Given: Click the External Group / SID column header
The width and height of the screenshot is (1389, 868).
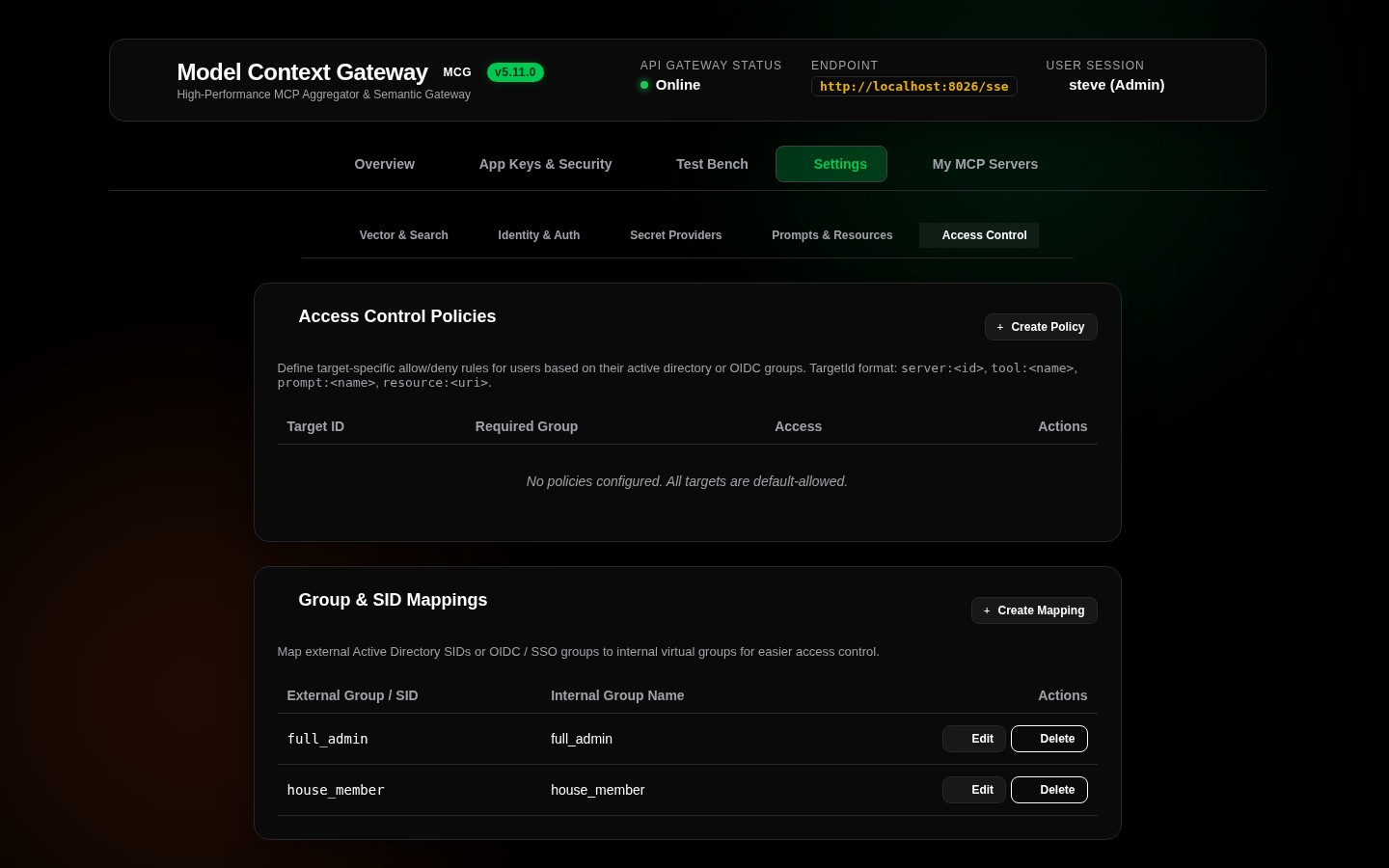Looking at the screenshot, I should point(352,695).
